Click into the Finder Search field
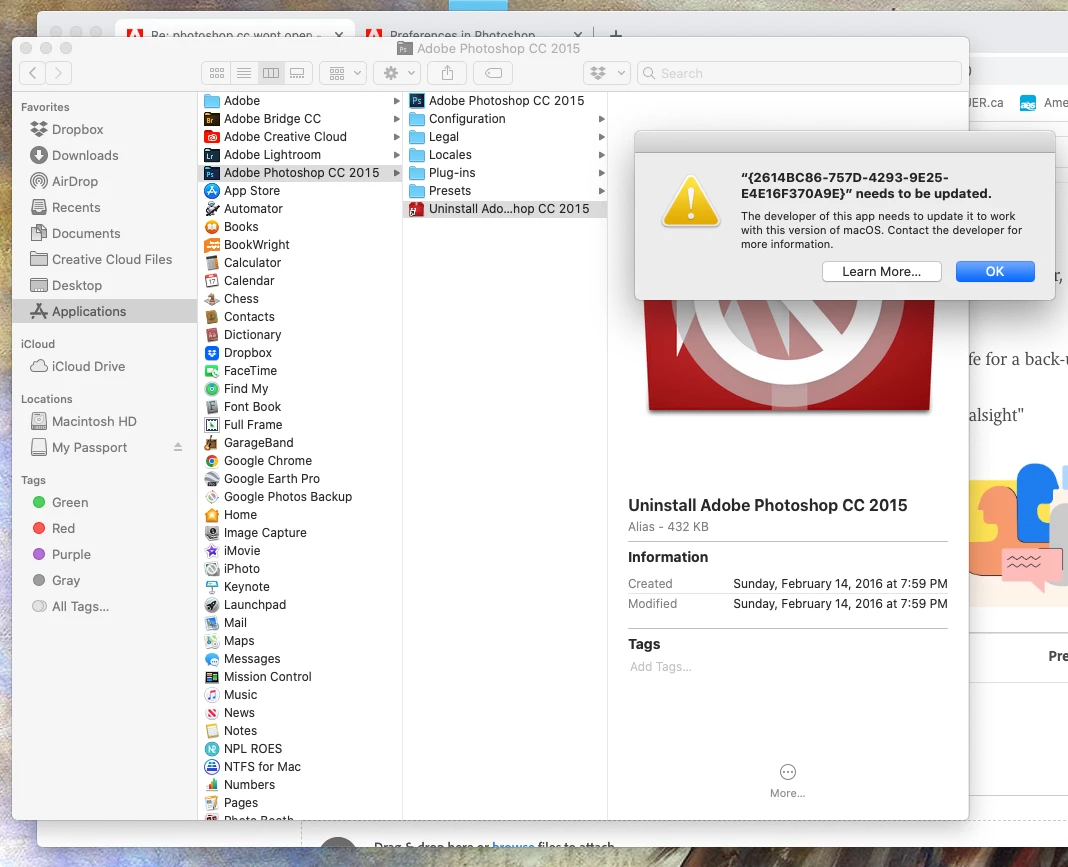This screenshot has width=1068, height=867. pos(799,73)
